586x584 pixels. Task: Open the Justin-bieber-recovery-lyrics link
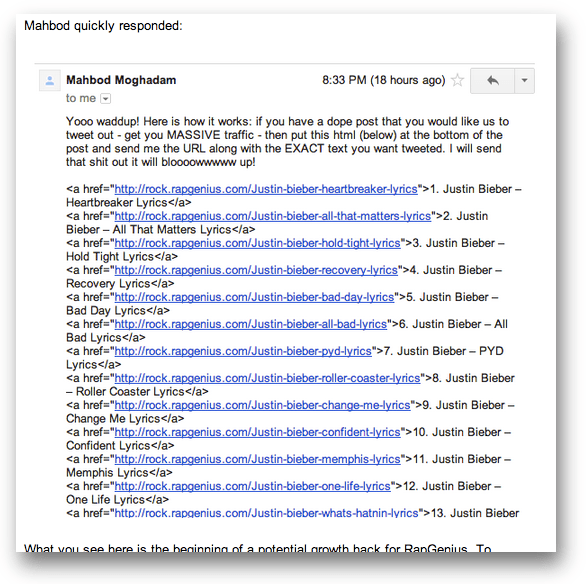point(256,270)
